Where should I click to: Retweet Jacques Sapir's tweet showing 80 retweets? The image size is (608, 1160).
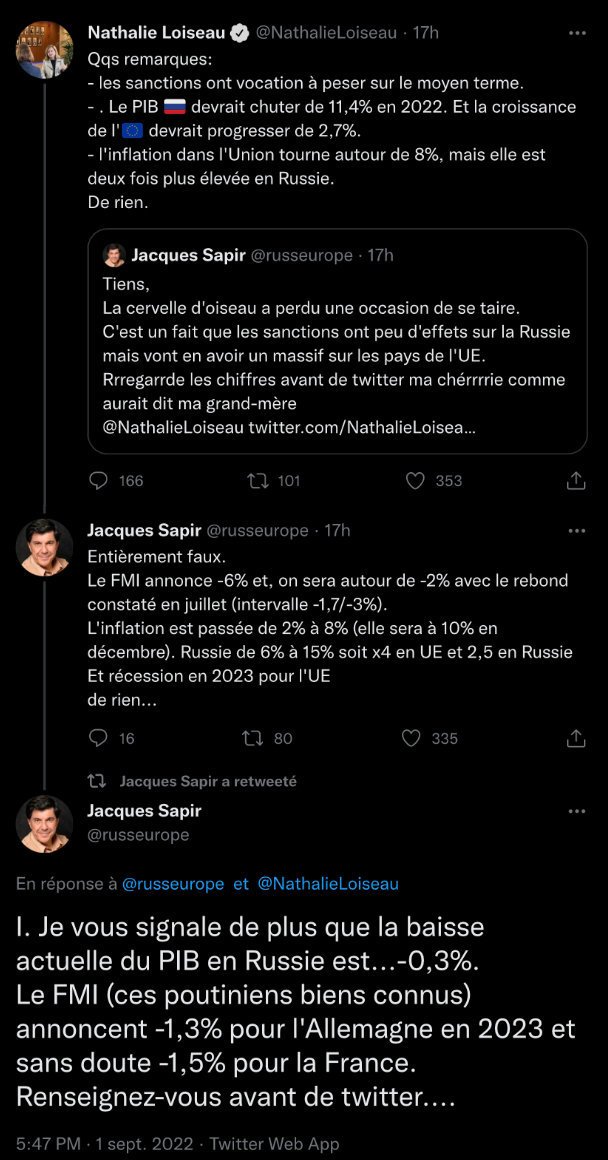[254, 738]
